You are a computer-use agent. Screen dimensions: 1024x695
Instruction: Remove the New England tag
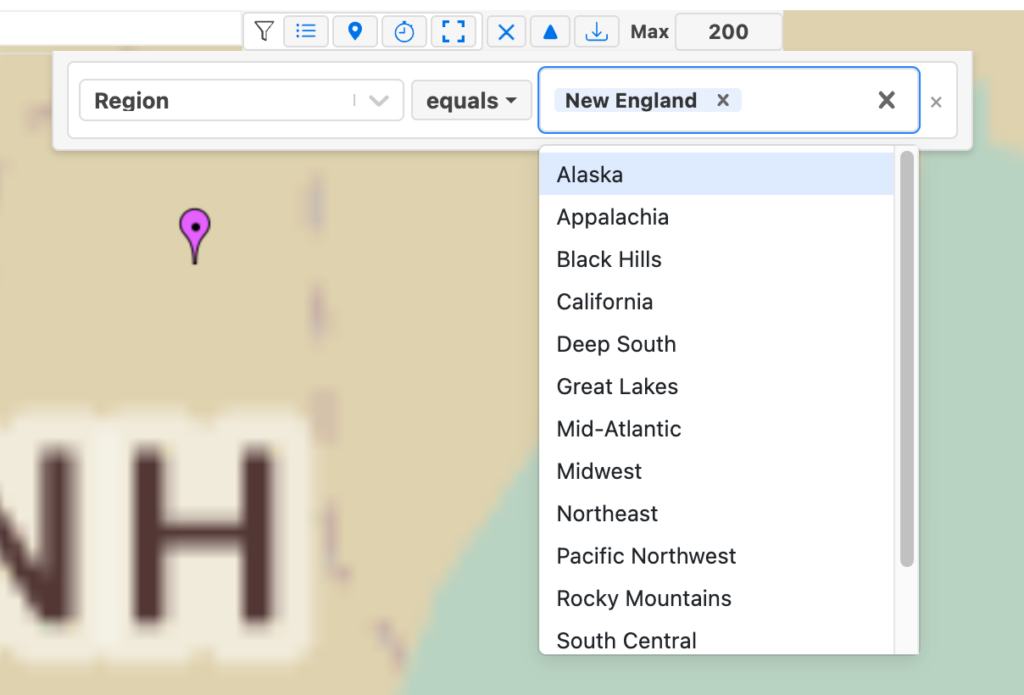point(723,100)
